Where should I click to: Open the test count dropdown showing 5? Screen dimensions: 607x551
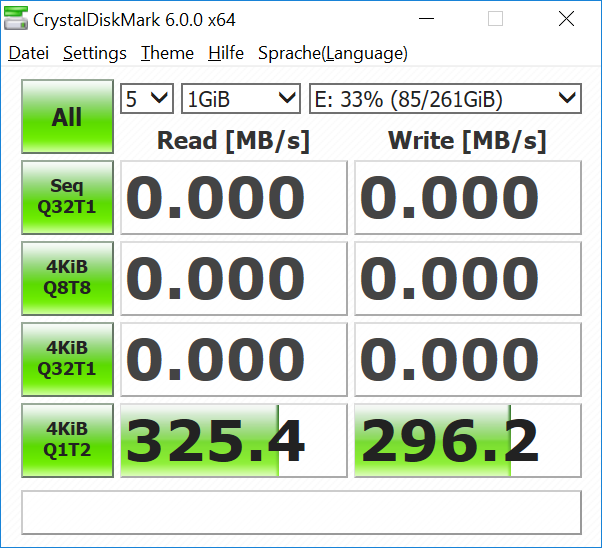click(147, 99)
